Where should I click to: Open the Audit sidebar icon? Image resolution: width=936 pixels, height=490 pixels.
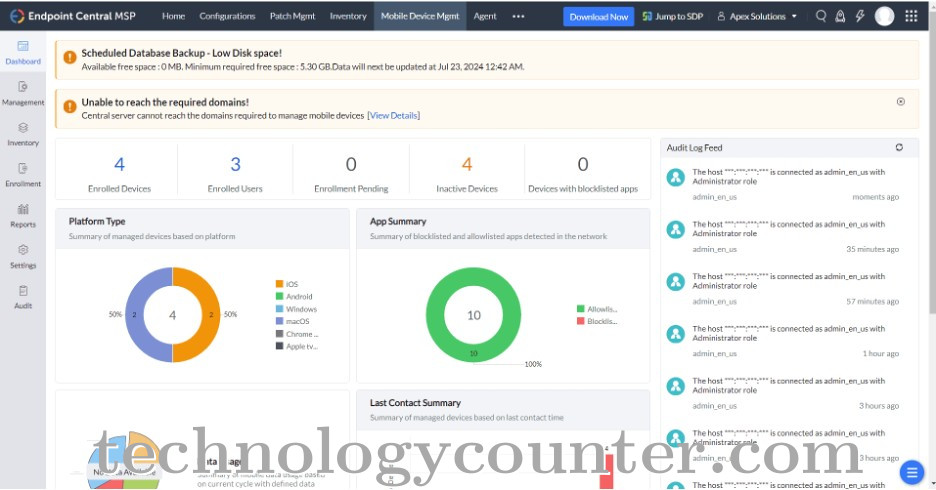pos(23,291)
